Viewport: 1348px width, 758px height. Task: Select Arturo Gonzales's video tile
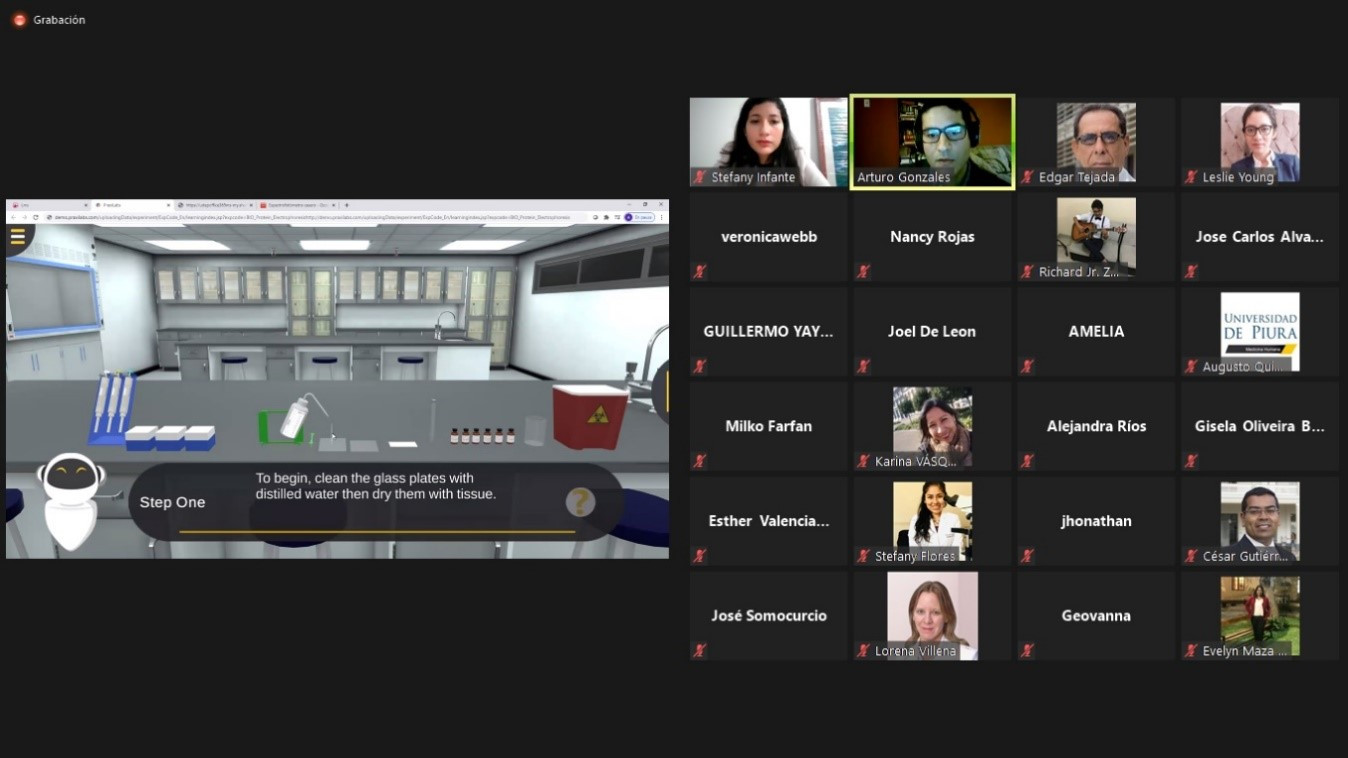[x=932, y=141]
